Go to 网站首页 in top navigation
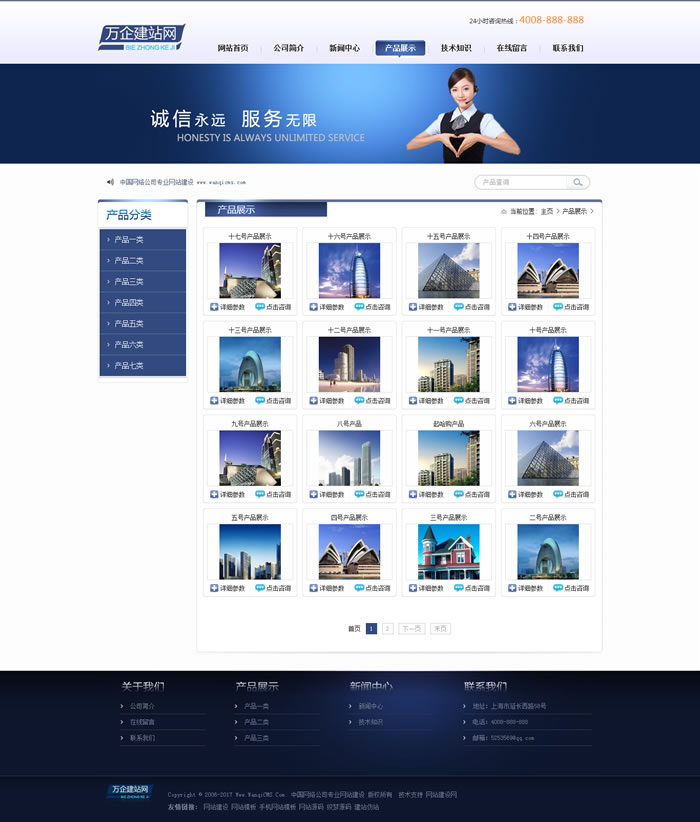The width and height of the screenshot is (700, 822). tap(233, 48)
